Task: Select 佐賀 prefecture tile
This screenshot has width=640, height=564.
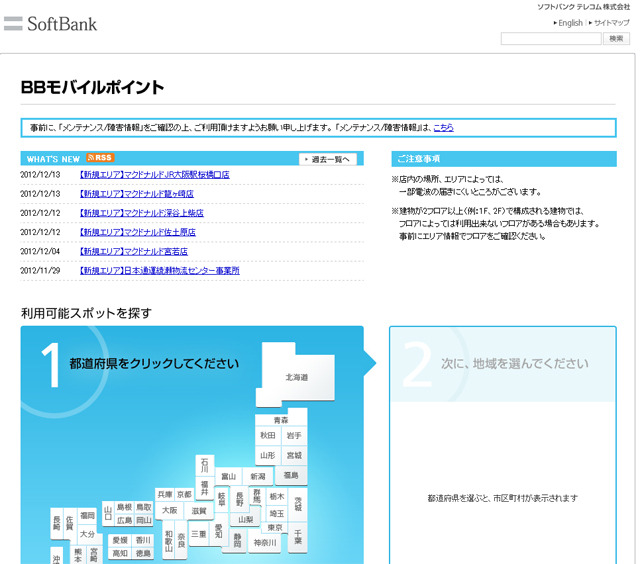Action: (x=69, y=523)
